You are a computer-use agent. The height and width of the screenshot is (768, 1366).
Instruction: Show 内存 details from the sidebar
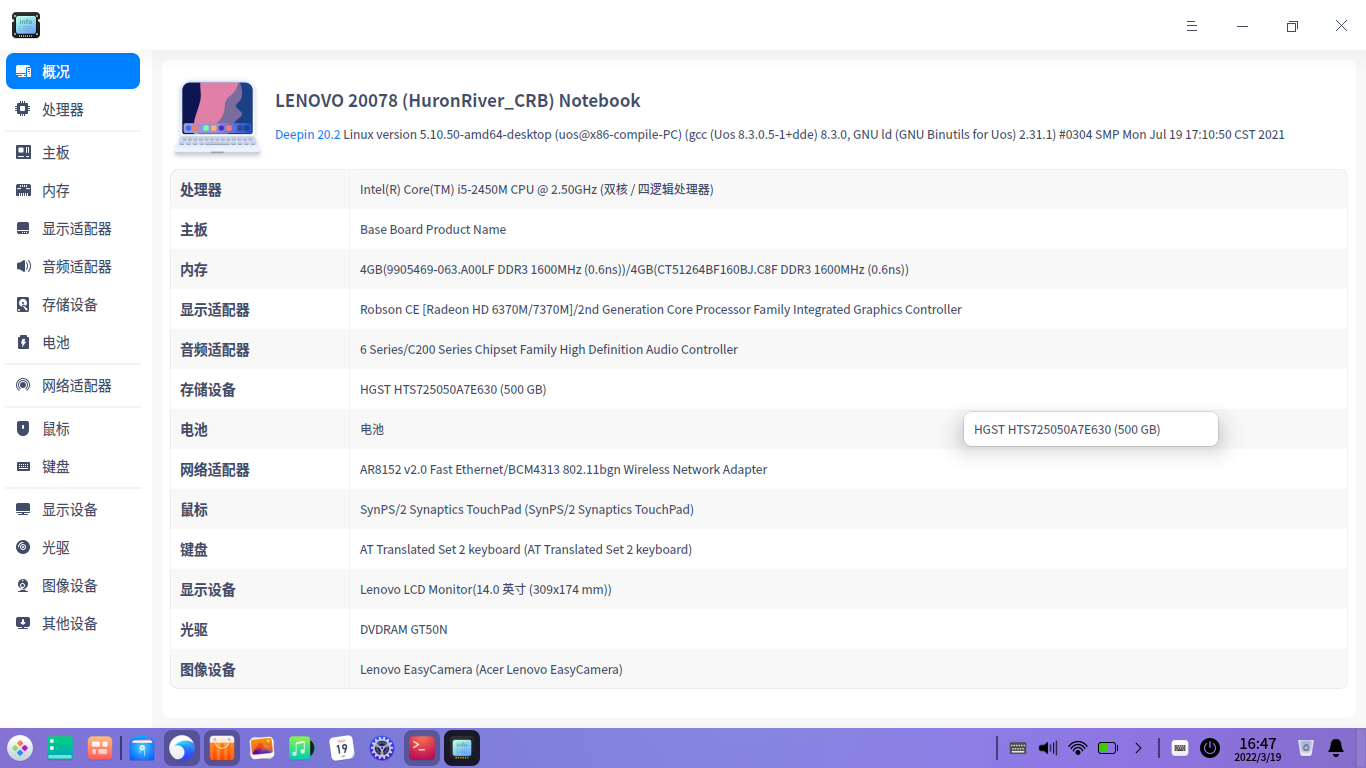point(73,190)
